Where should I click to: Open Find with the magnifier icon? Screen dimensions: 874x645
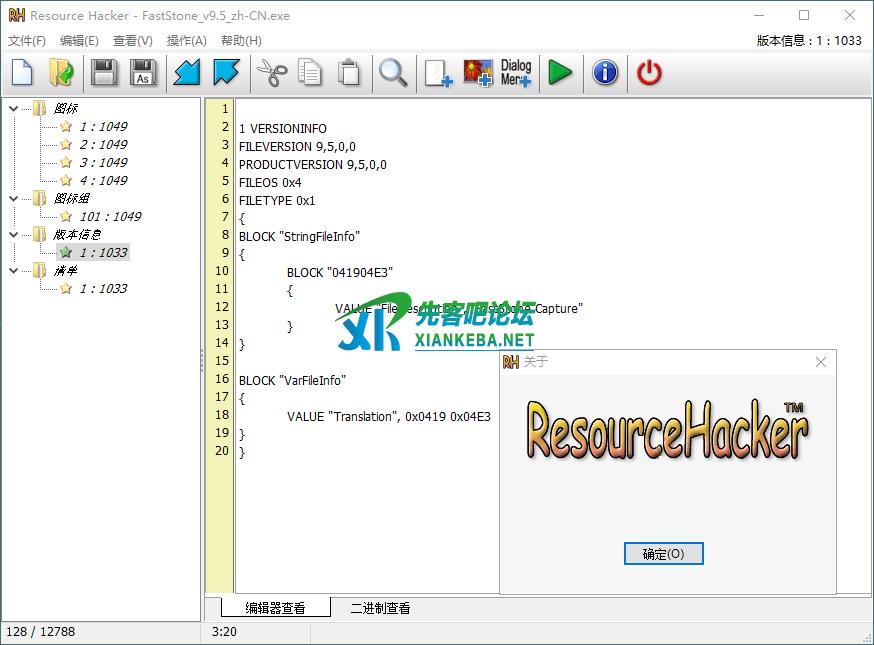pyautogui.click(x=392, y=73)
